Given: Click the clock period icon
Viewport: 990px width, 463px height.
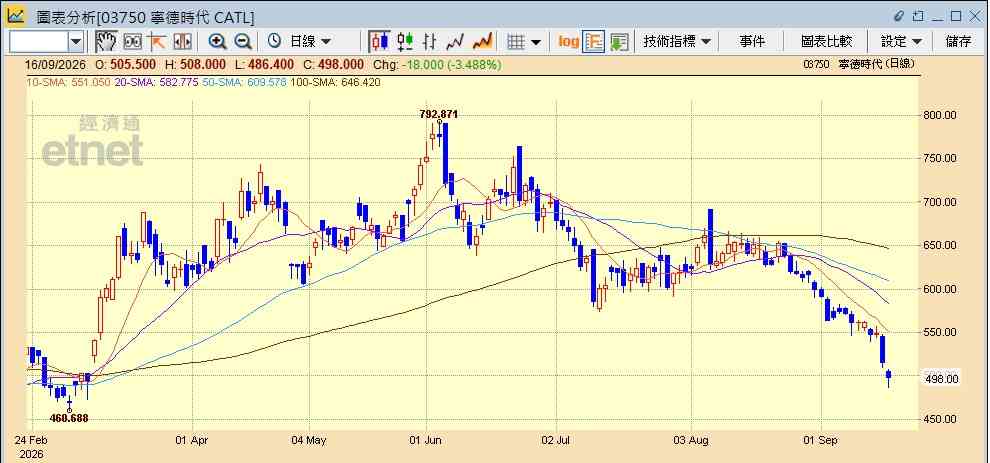Looking at the screenshot, I should pyautogui.click(x=274, y=42).
